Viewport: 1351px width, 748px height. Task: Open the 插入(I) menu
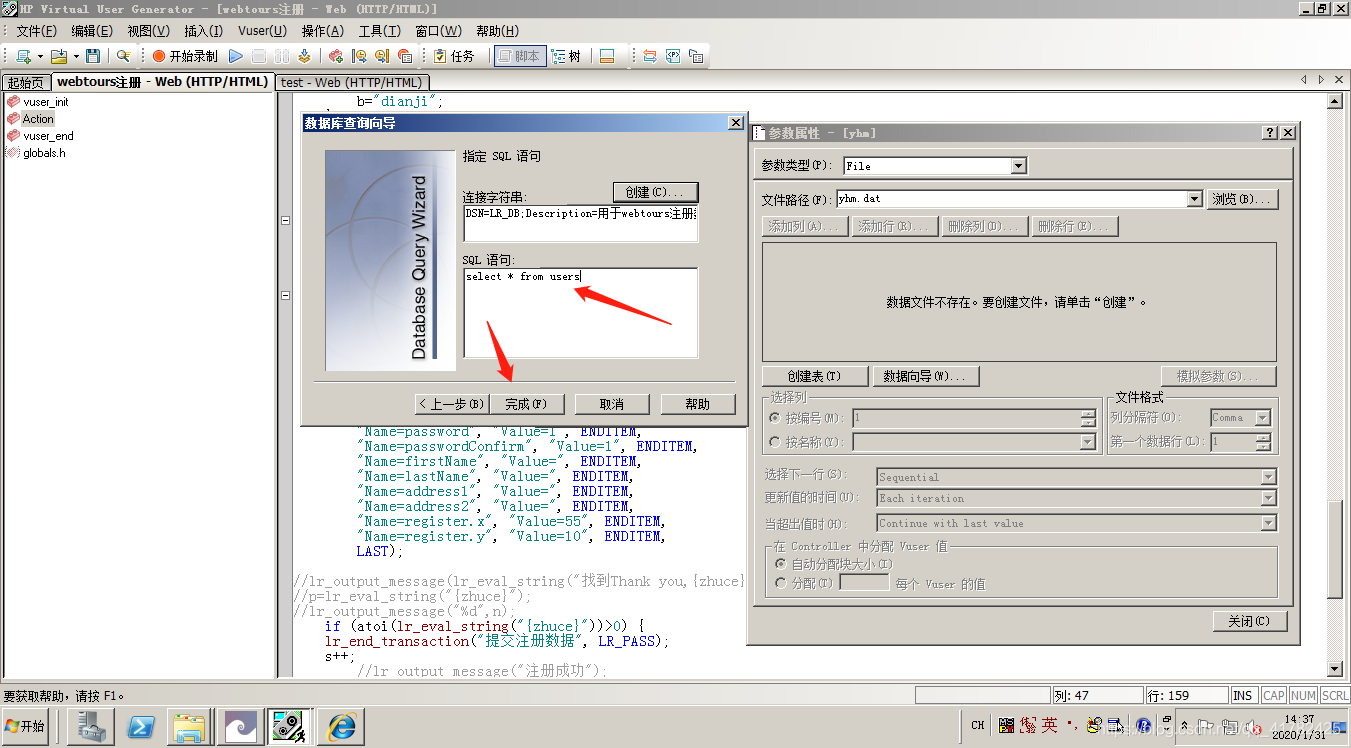tap(204, 31)
